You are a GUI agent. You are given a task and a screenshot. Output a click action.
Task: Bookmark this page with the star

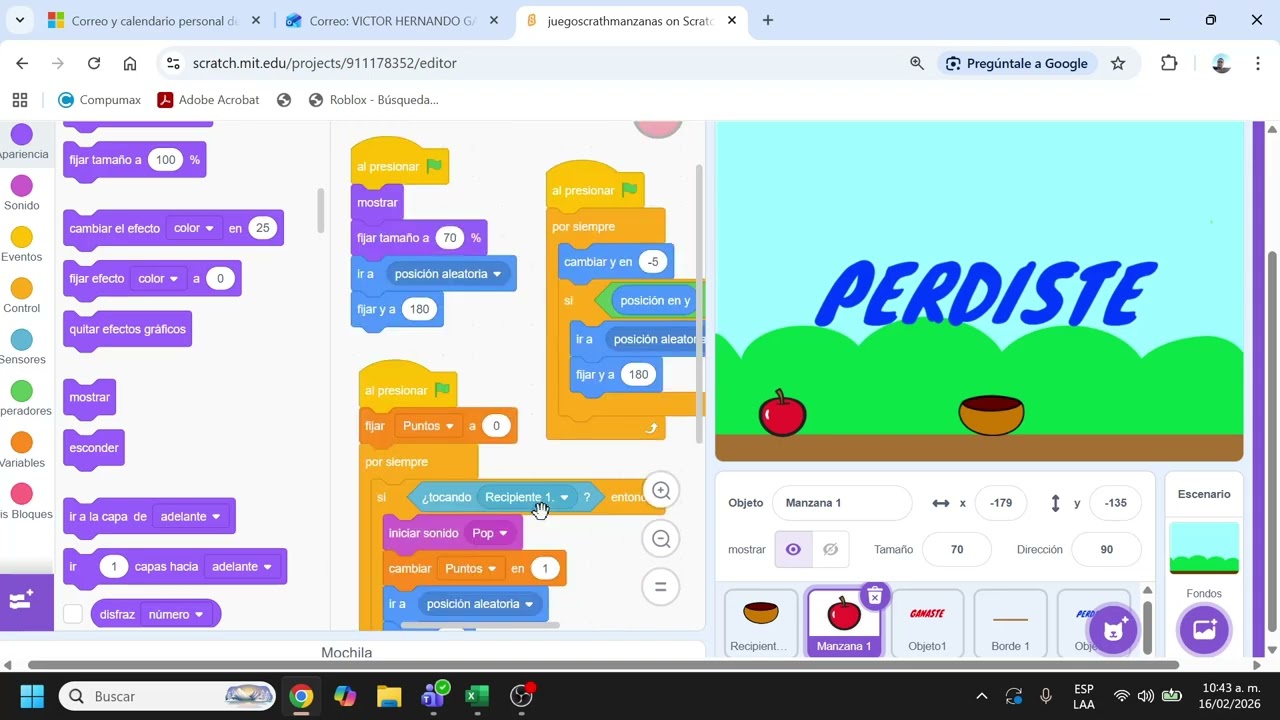tap(1118, 63)
